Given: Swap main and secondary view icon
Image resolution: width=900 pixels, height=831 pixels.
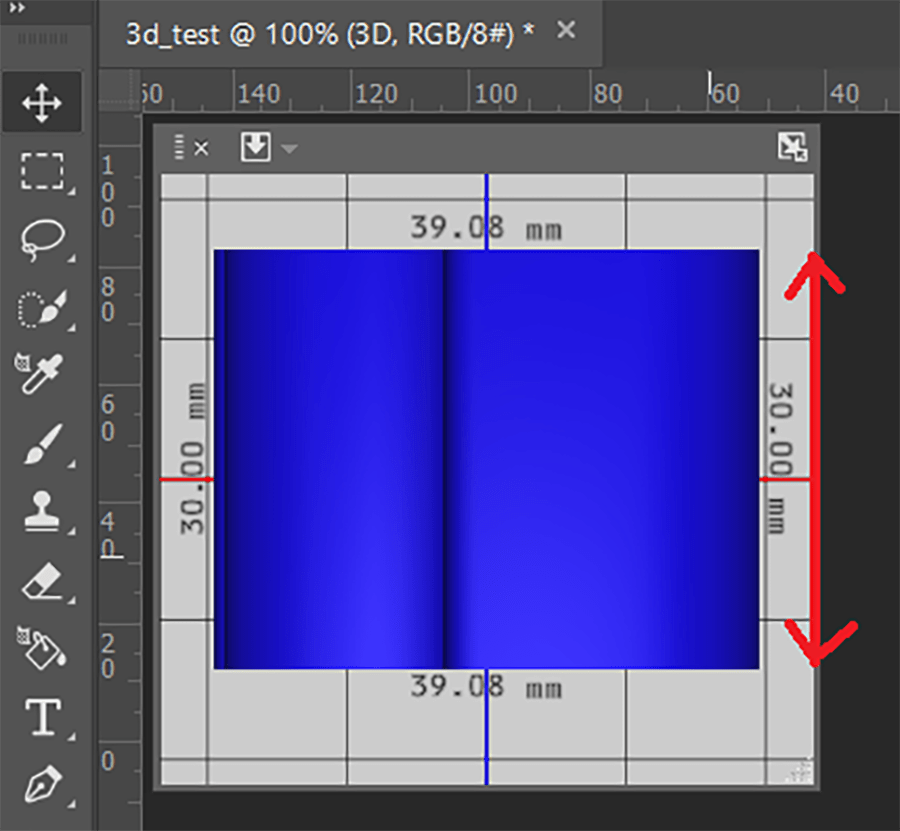Looking at the screenshot, I should pyautogui.click(x=792, y=147).
